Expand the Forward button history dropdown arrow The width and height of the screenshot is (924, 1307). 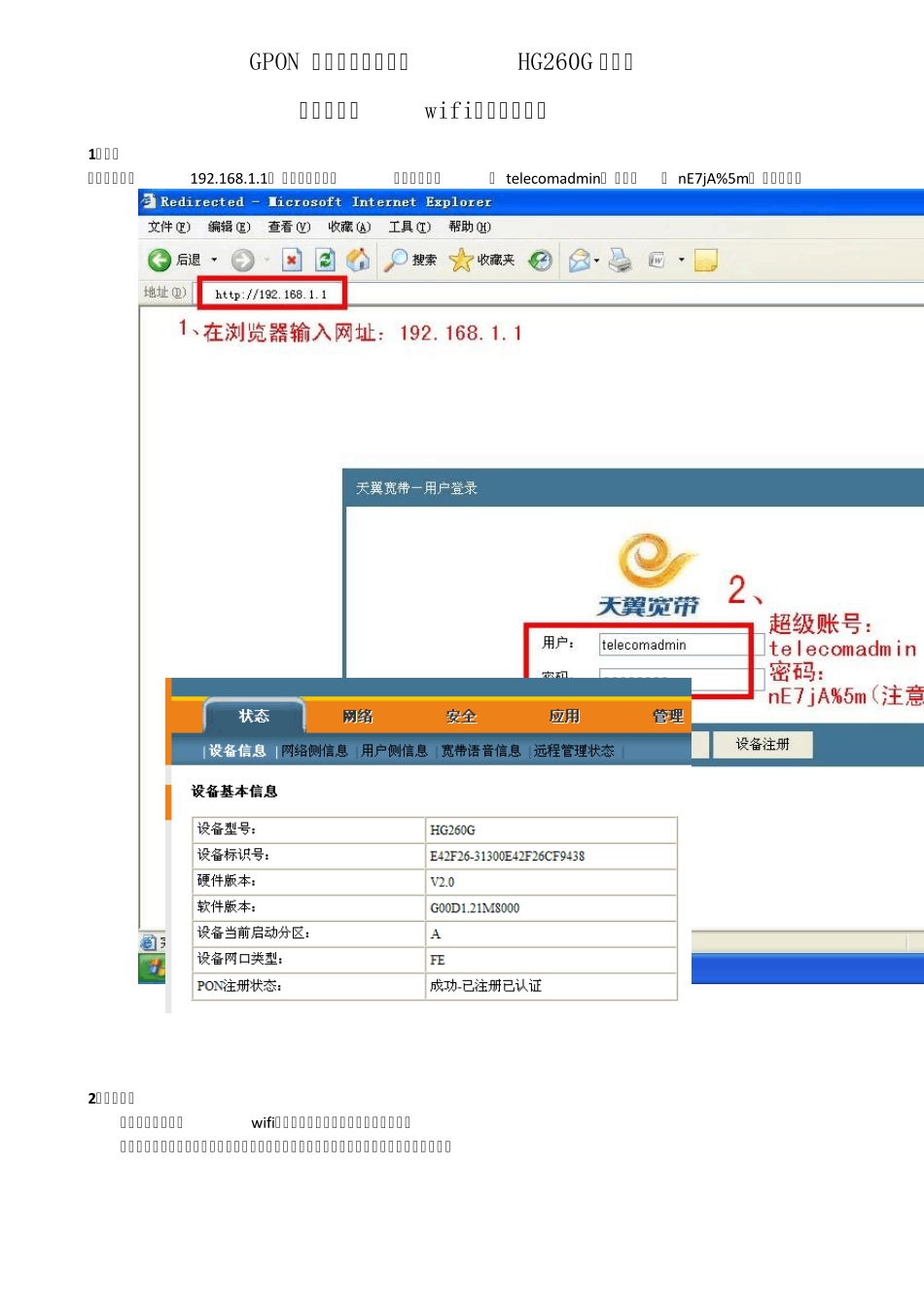(x=267, y=260)
